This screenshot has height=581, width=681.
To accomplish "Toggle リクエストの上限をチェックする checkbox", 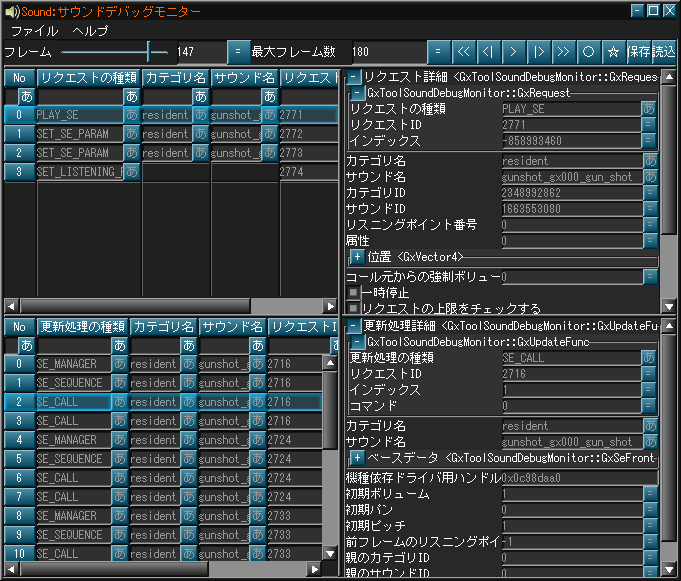I will (353, 309).
